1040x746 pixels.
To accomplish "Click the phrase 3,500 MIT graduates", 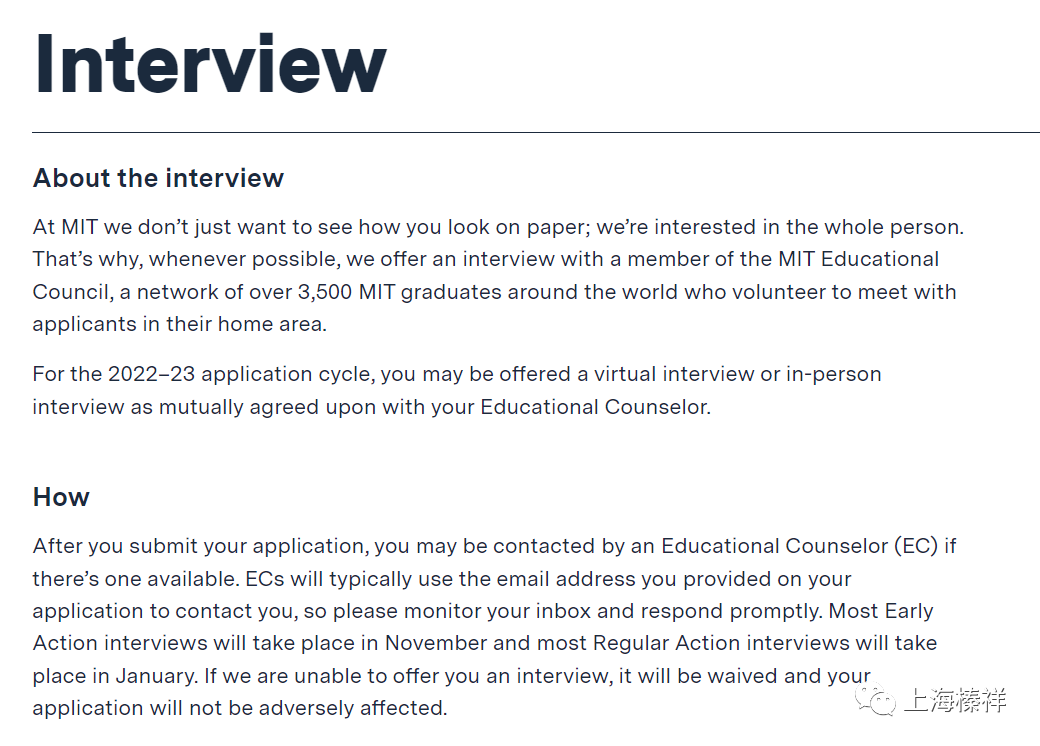I will click(x=400, y=292).
